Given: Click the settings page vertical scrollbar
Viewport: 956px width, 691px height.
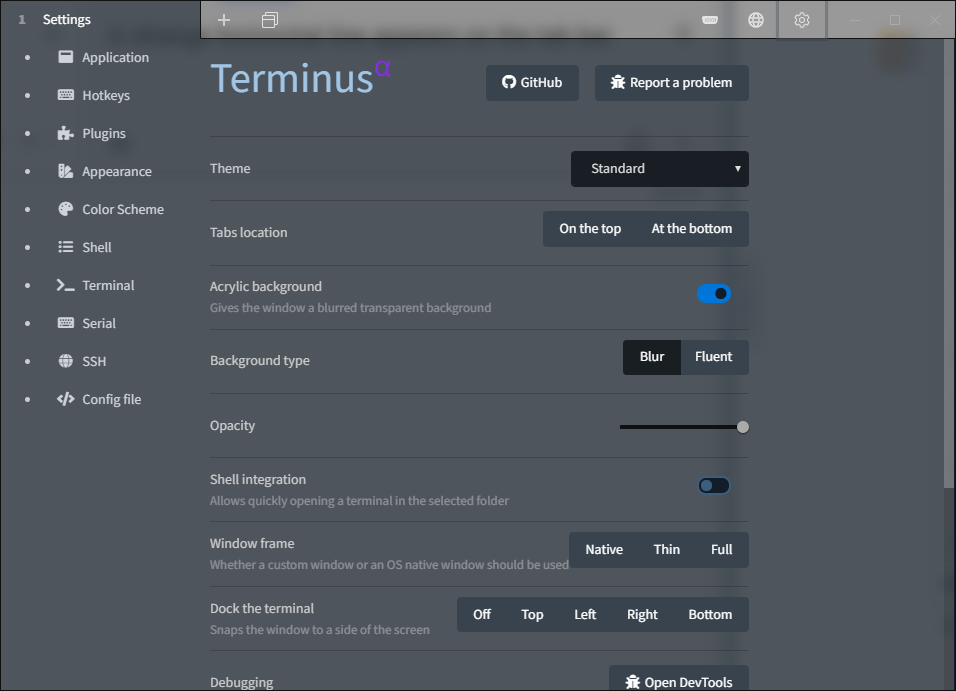Looking at the screenshot, I should (x=949, y=262).
